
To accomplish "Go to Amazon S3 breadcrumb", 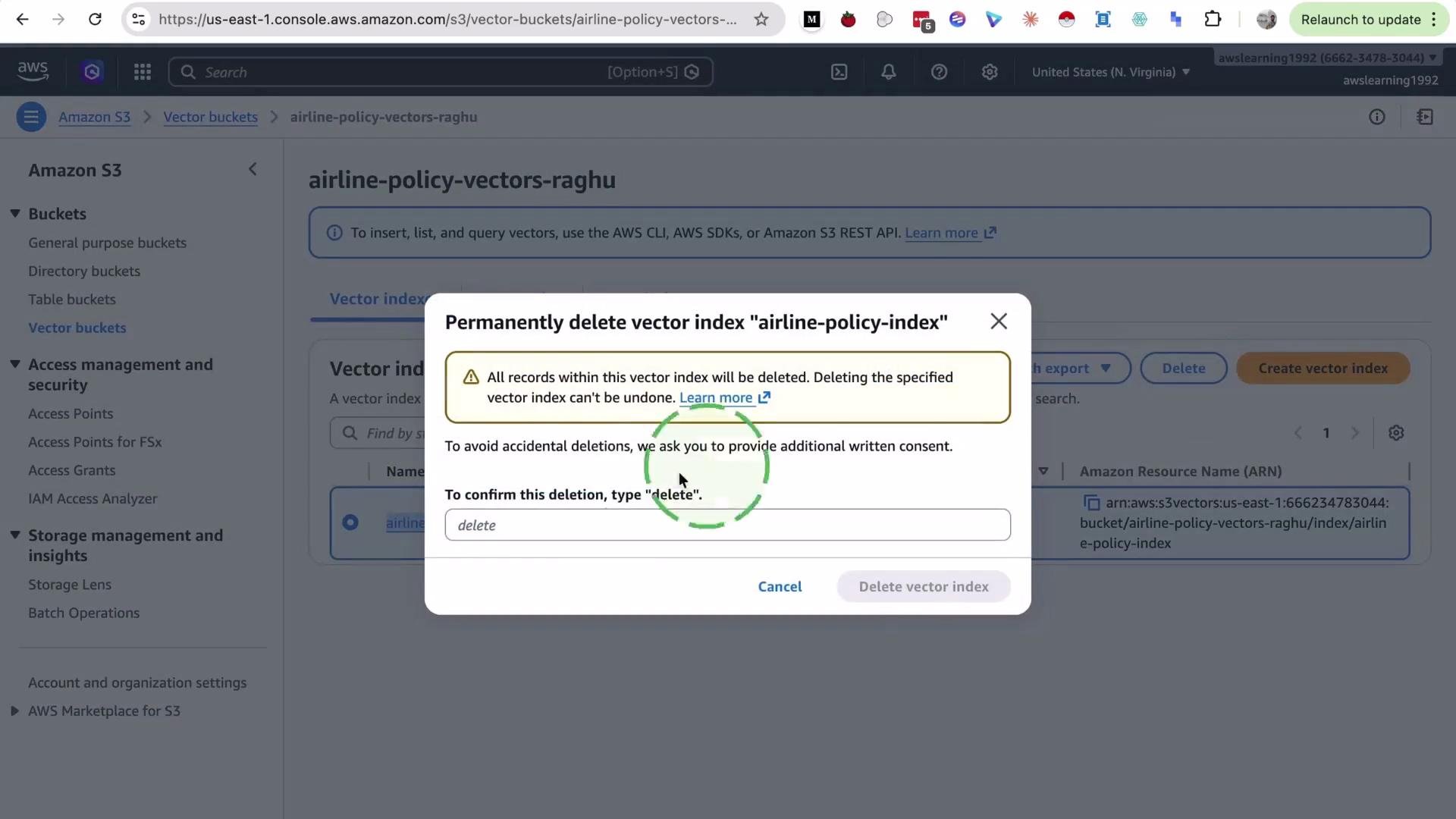I will [94, 117].
